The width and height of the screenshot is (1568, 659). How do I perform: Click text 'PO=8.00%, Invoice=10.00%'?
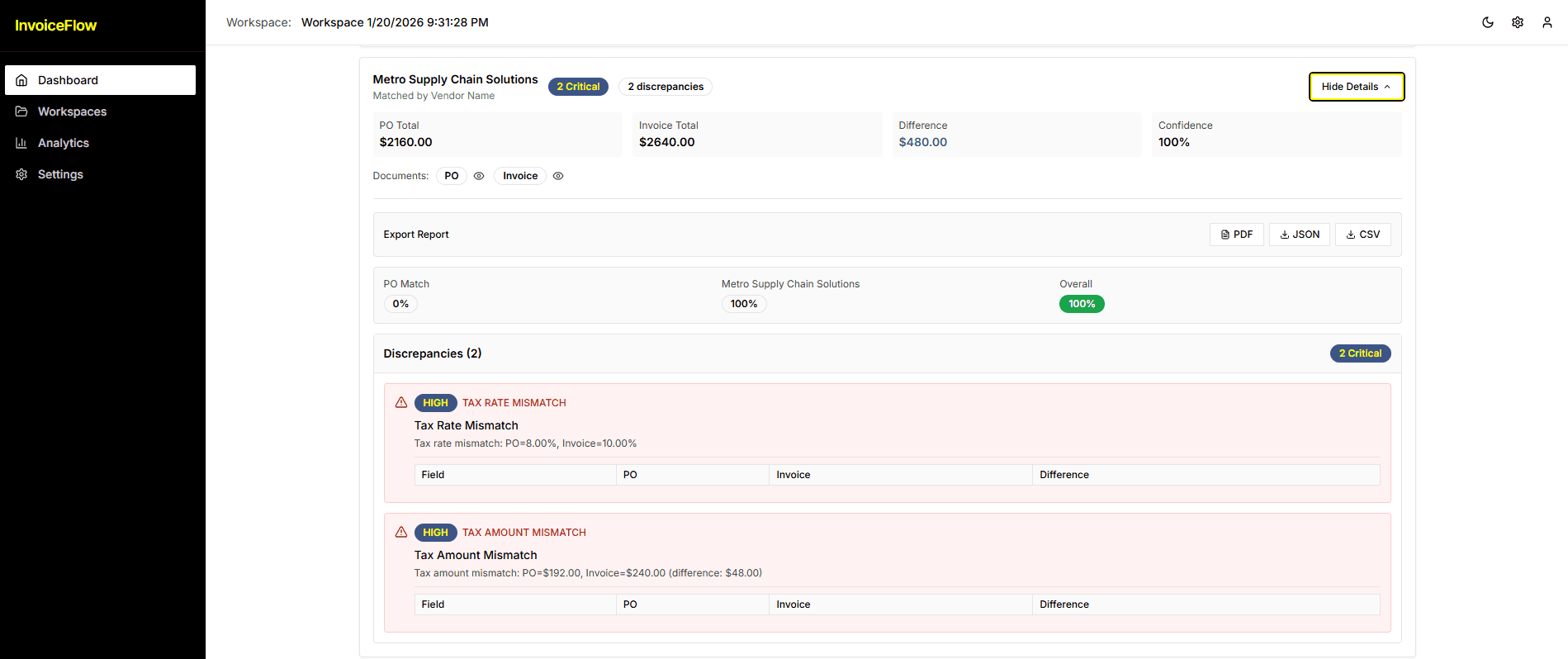pyautogui.click(x=571, y=443)
